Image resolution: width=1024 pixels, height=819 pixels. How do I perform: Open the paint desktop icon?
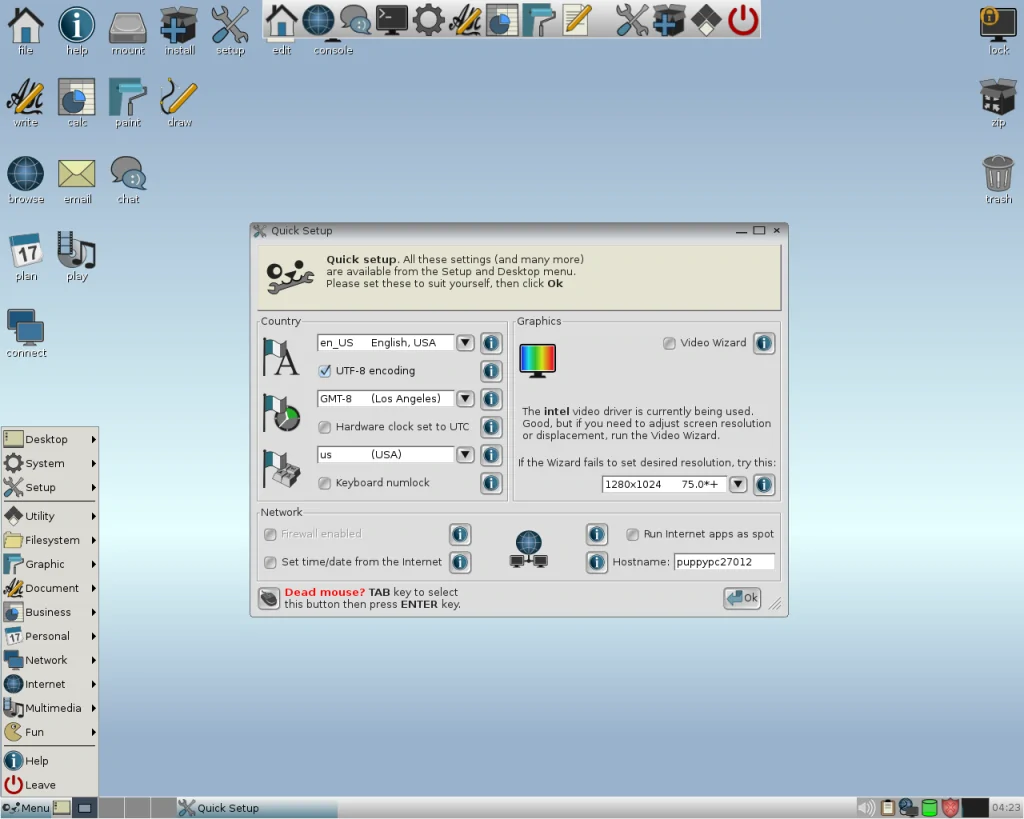tap(128, 99)
